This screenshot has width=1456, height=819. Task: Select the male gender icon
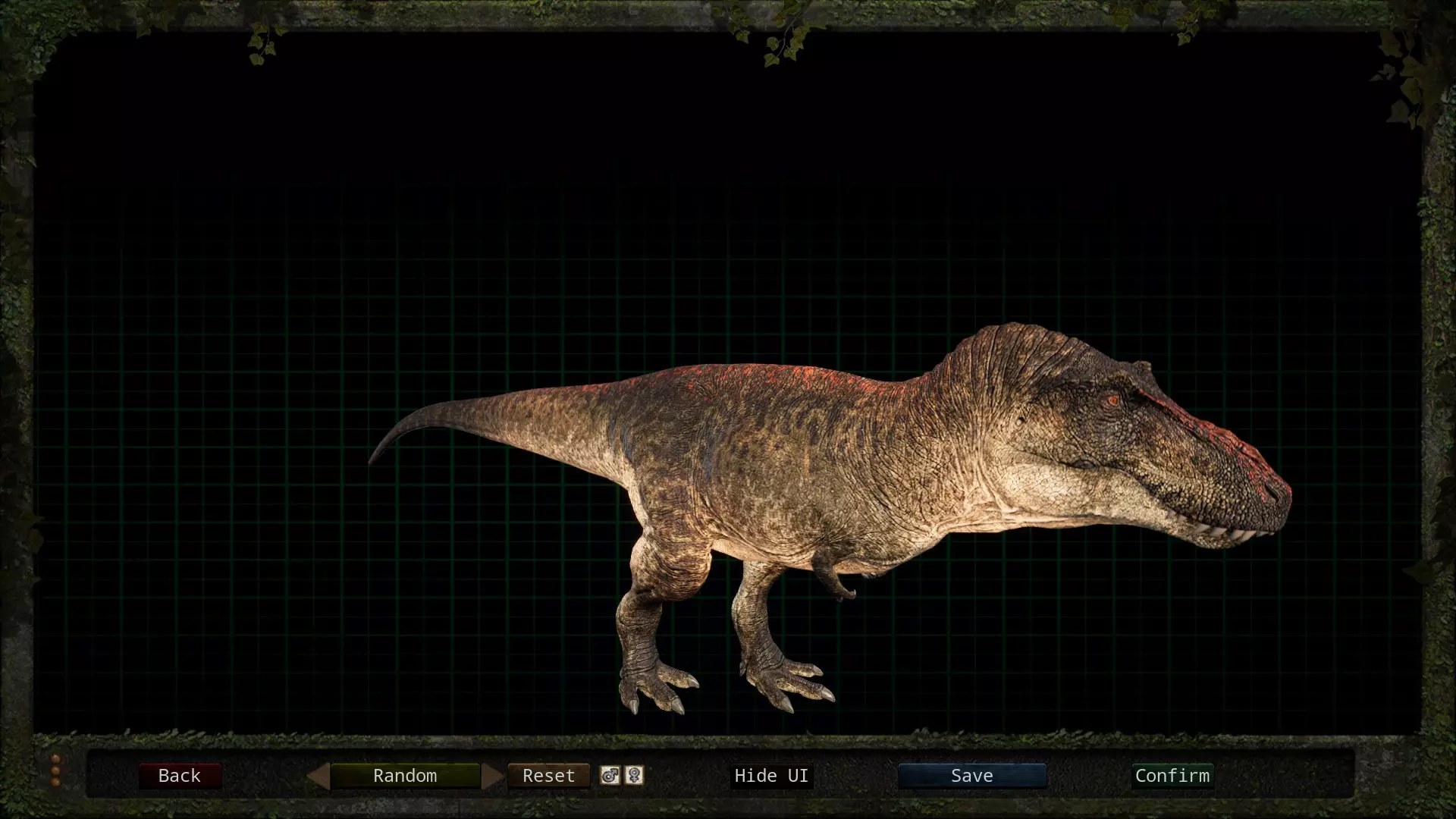point(610,775)
